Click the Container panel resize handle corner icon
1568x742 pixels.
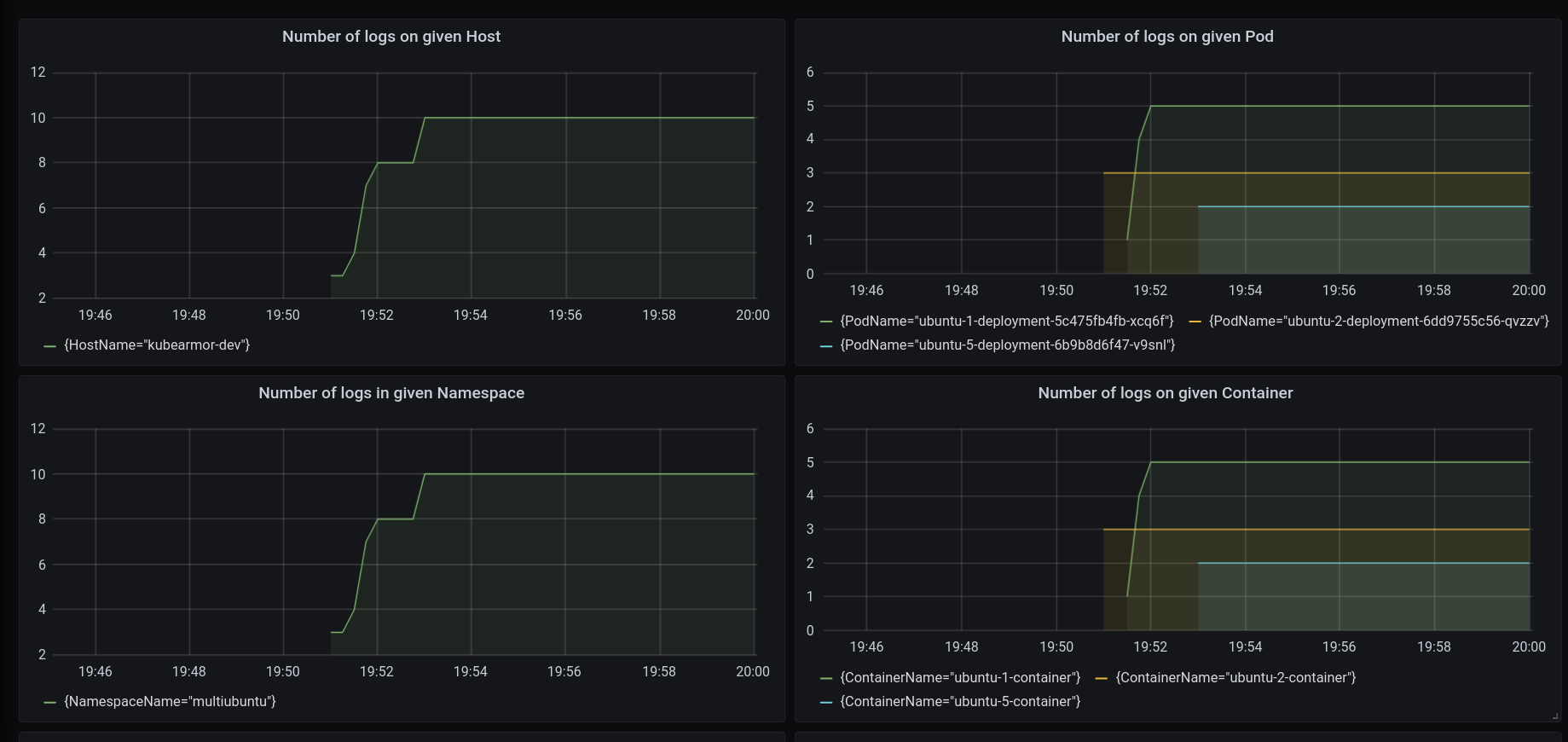1555,716
